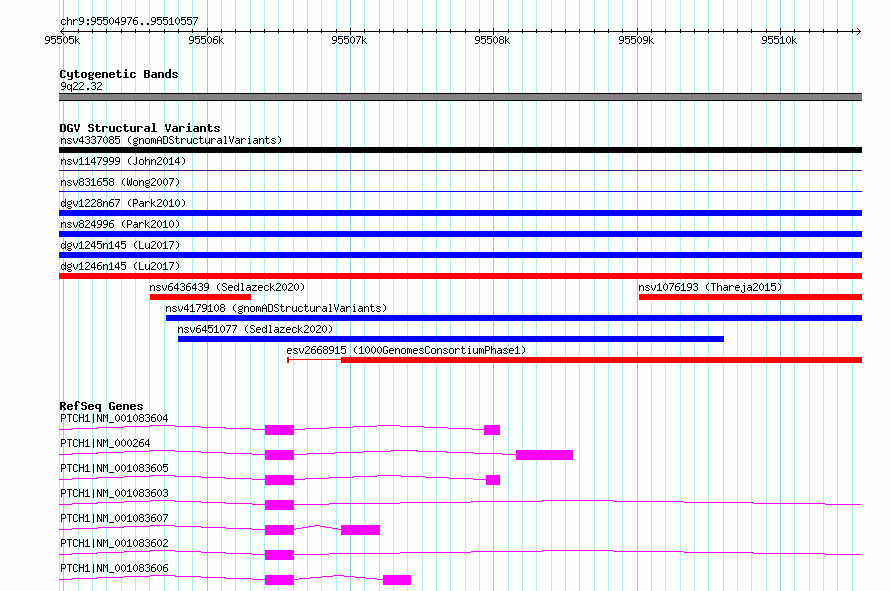Click the PTCH1|NM_001083605 transcript label
Screen dimensions: 890x591
pyautogui.click(x=114, y=468)
